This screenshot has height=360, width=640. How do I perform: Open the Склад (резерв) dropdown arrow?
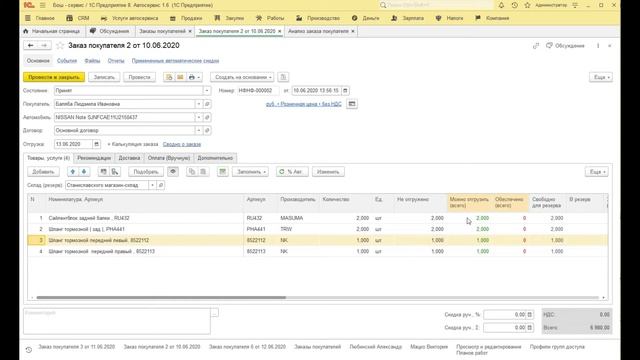pos(152,185)
